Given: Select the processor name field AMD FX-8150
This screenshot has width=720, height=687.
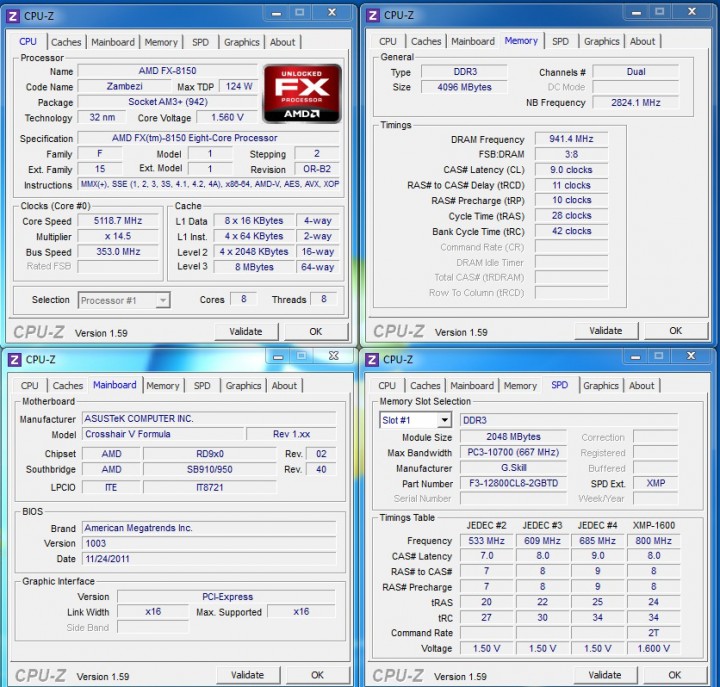Looking at the screenshot, I should pyautogui.click(x=168, y=71).
